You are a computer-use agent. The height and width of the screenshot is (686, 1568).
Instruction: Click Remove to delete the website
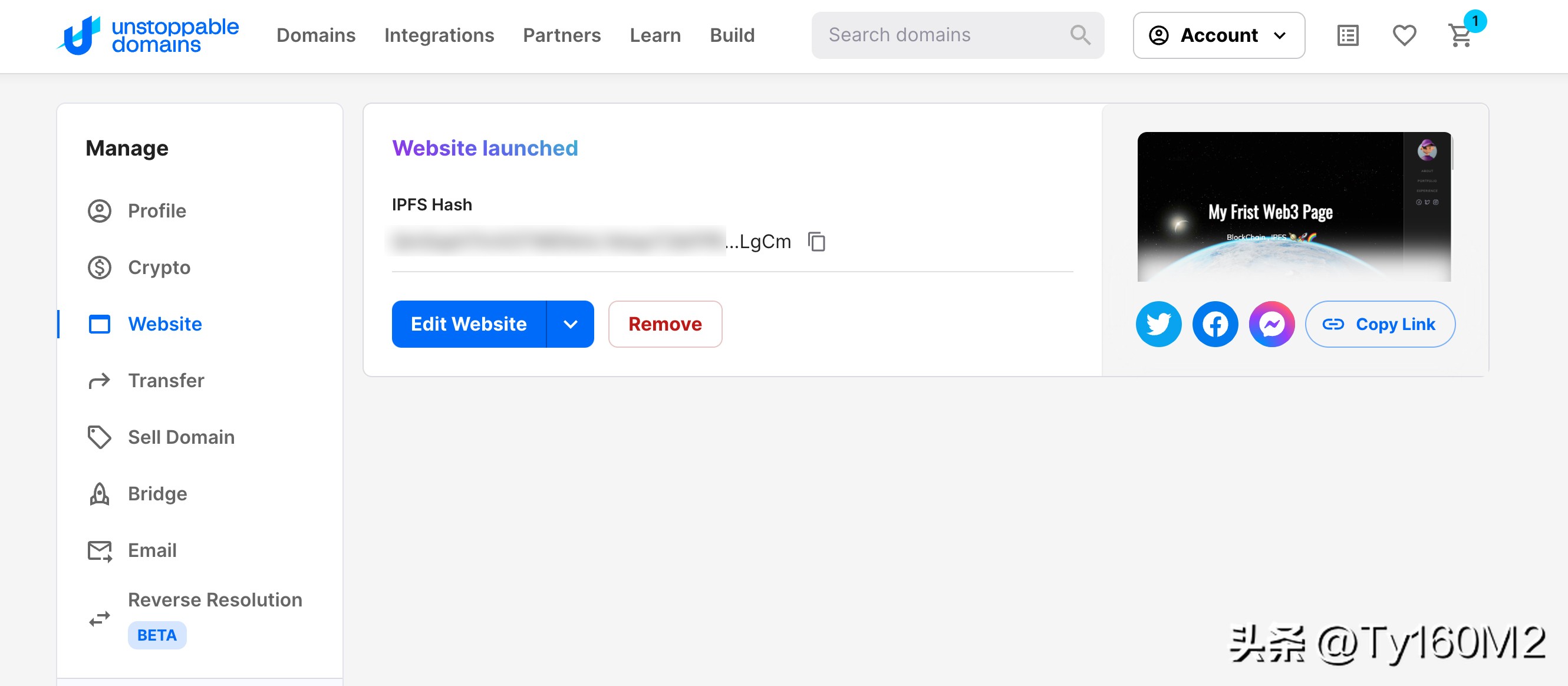pyautogui.click(x=665, y=324)
